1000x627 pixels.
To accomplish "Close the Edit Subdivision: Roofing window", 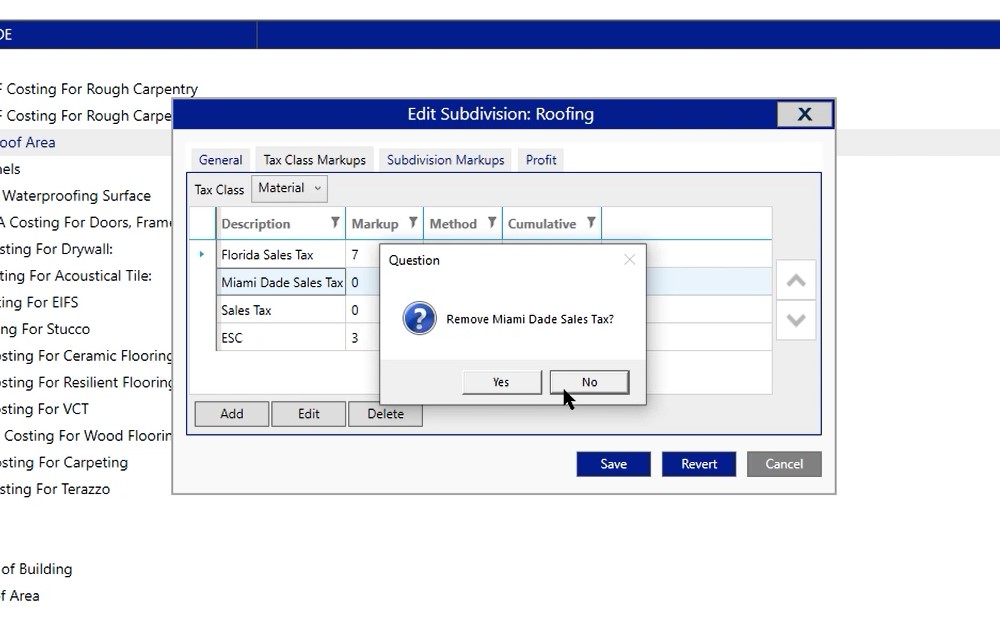I will [804, 114].
